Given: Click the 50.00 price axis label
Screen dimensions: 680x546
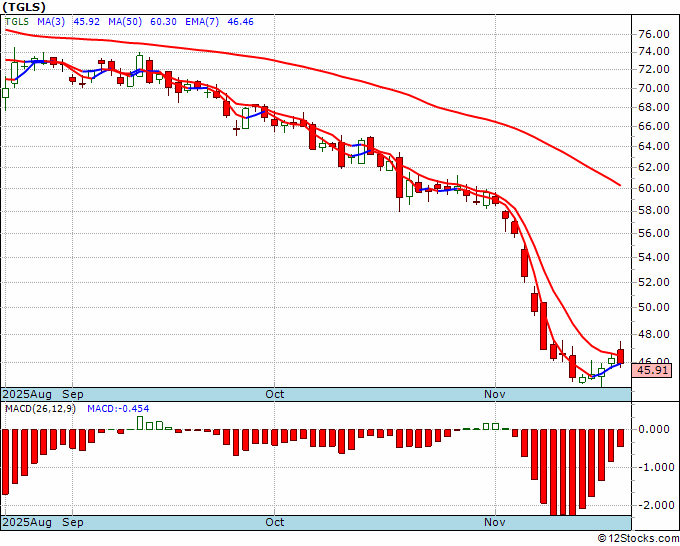Looking at the screenshot, I should pos(654,307).
